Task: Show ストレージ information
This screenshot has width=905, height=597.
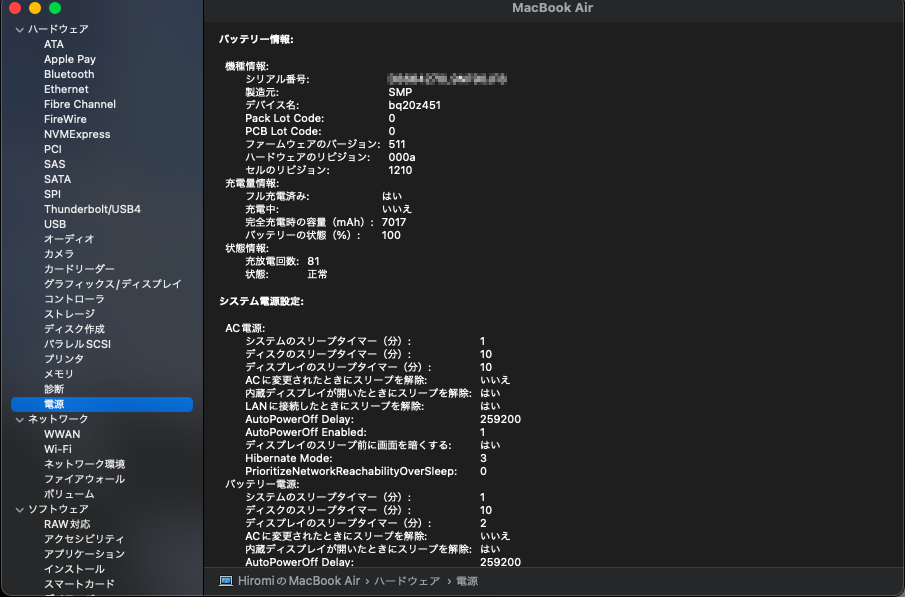Action: tap(69, 314)
